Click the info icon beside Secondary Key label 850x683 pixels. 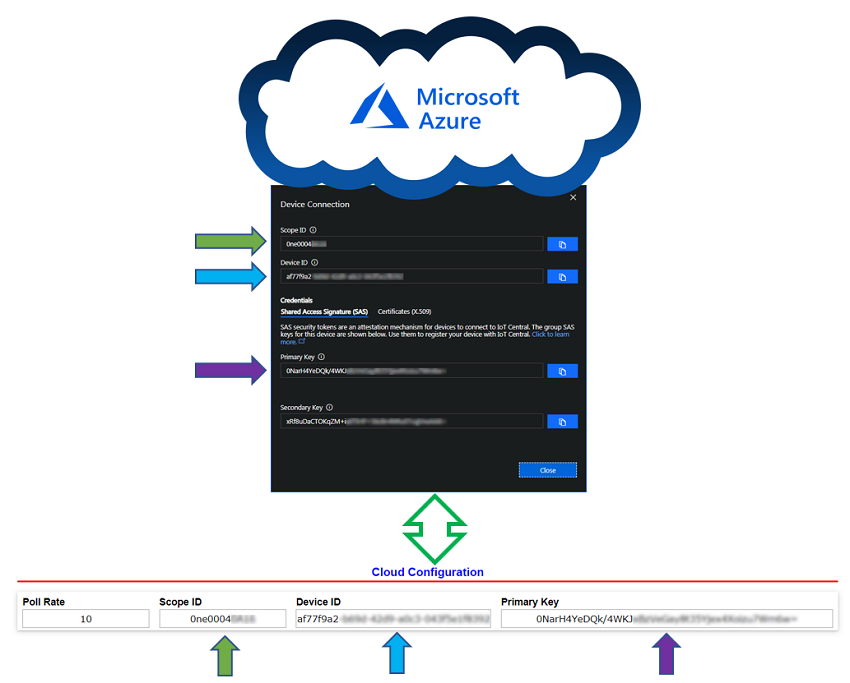(330, 407)
